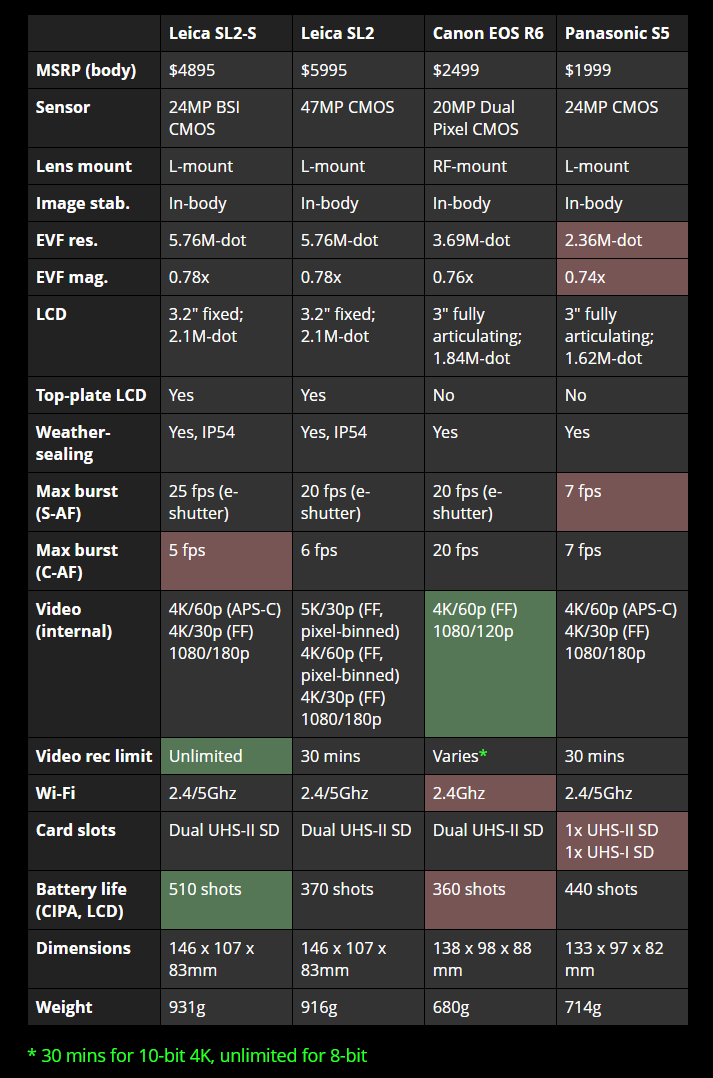Click the 47MP CMOS sensor cell
Image resolution: width=713 pixels, height=1078 pixels.
(347, 107)
